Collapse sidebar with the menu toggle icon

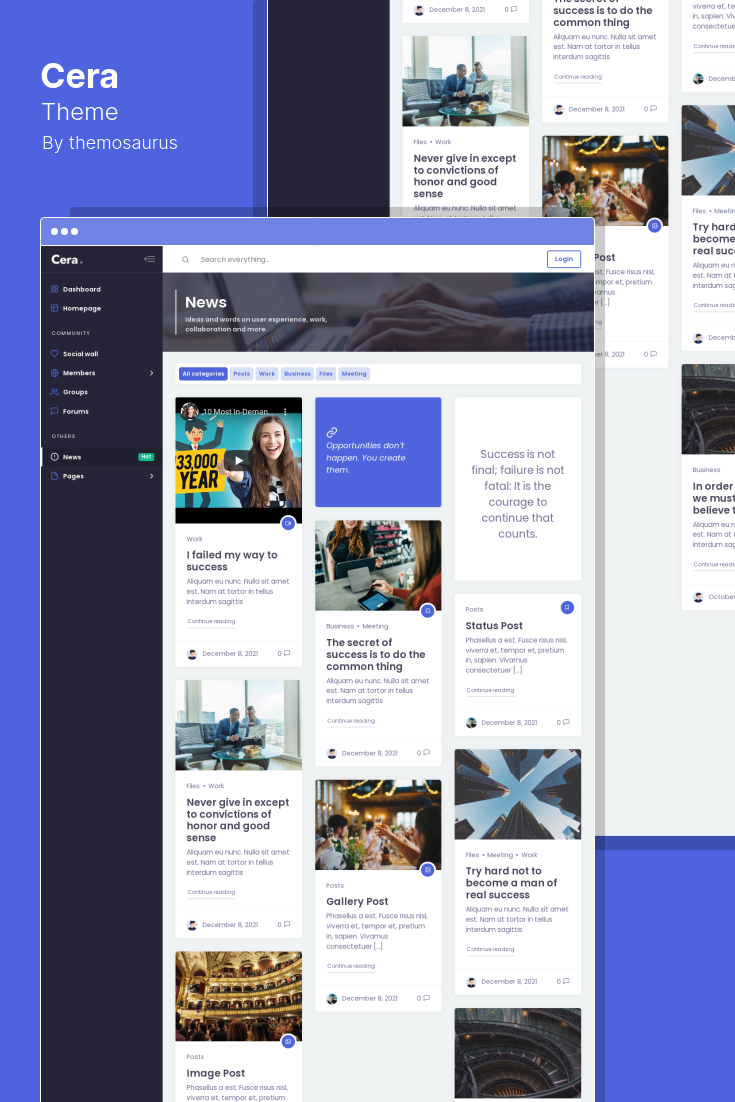tap(149, 259)
